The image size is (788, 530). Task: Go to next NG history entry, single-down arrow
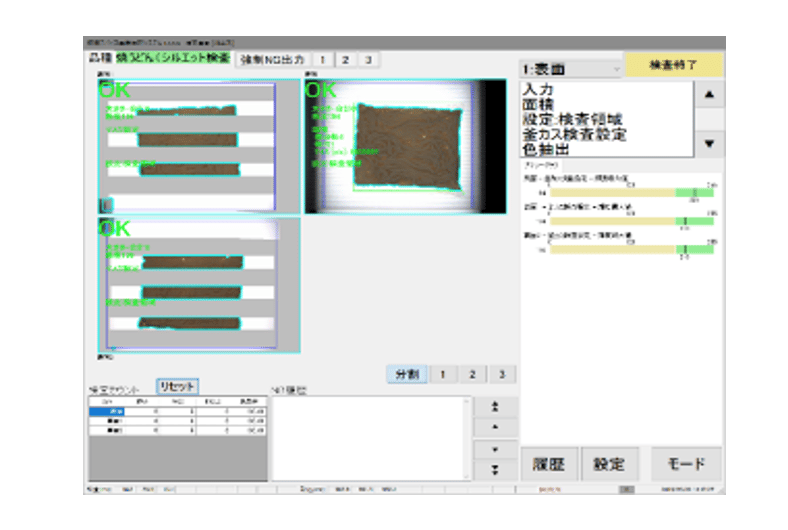point(495,449)
